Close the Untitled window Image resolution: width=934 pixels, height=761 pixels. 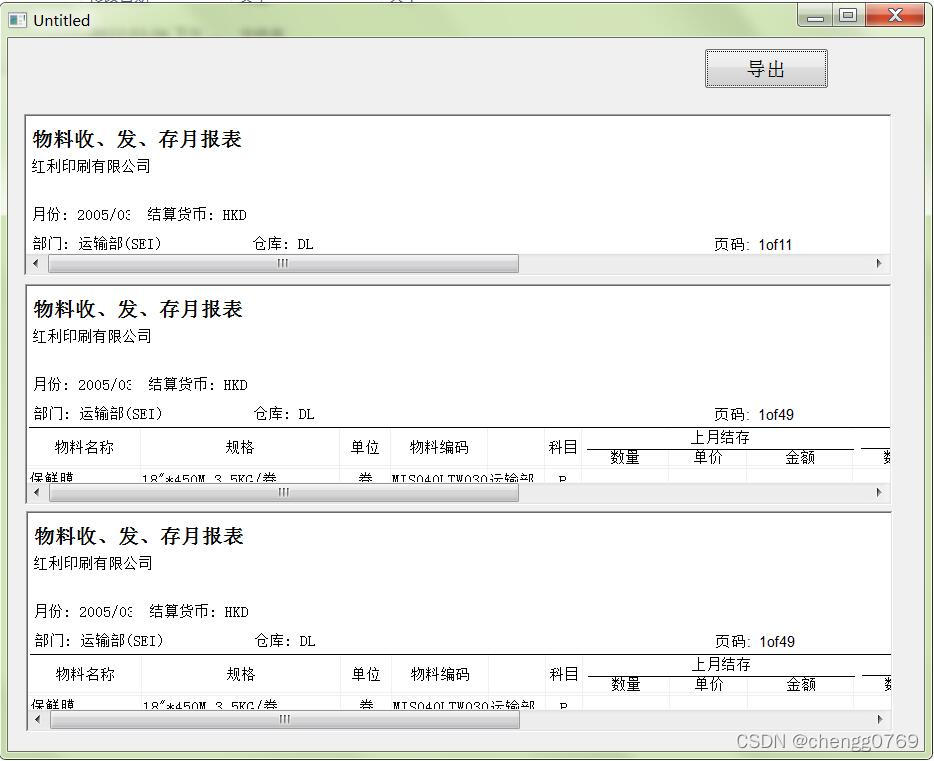893,15
